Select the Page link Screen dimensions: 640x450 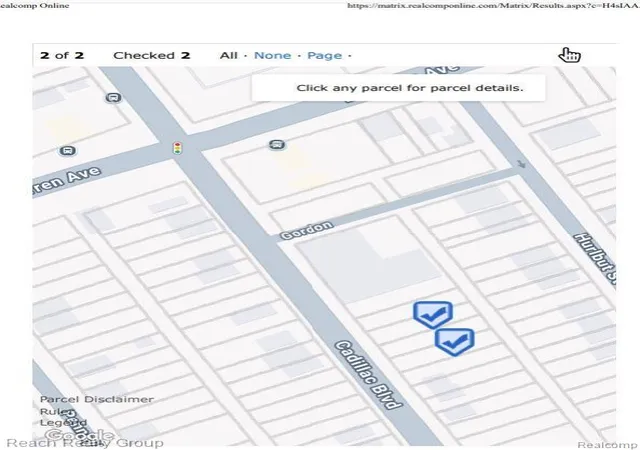click(324, 56)
